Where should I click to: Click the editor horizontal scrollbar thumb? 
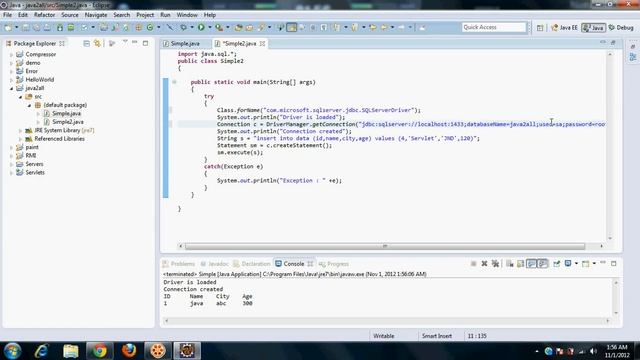point(384,246)
